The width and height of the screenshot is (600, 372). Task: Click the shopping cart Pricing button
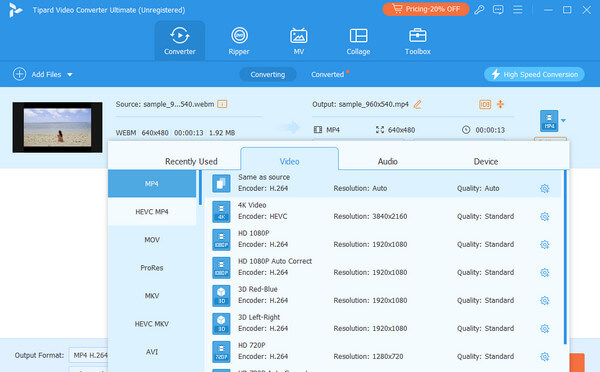426,9
